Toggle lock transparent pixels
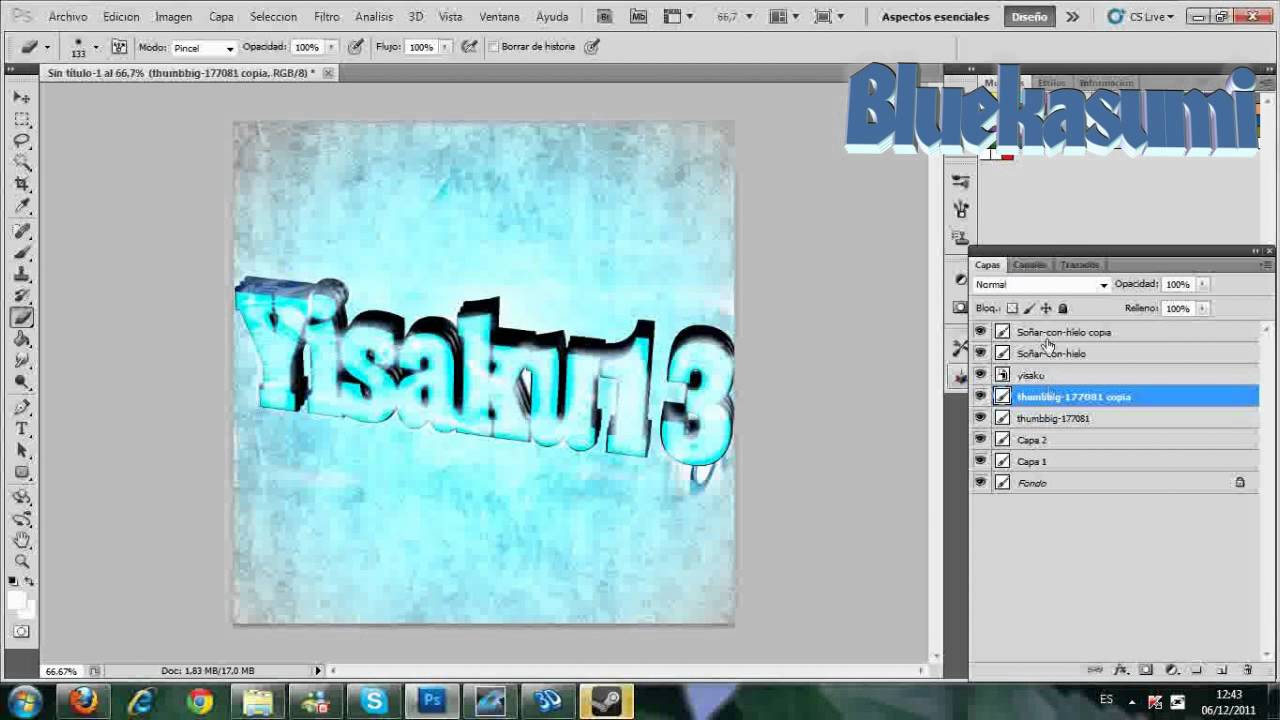1280x720 pixels. 1012,309
